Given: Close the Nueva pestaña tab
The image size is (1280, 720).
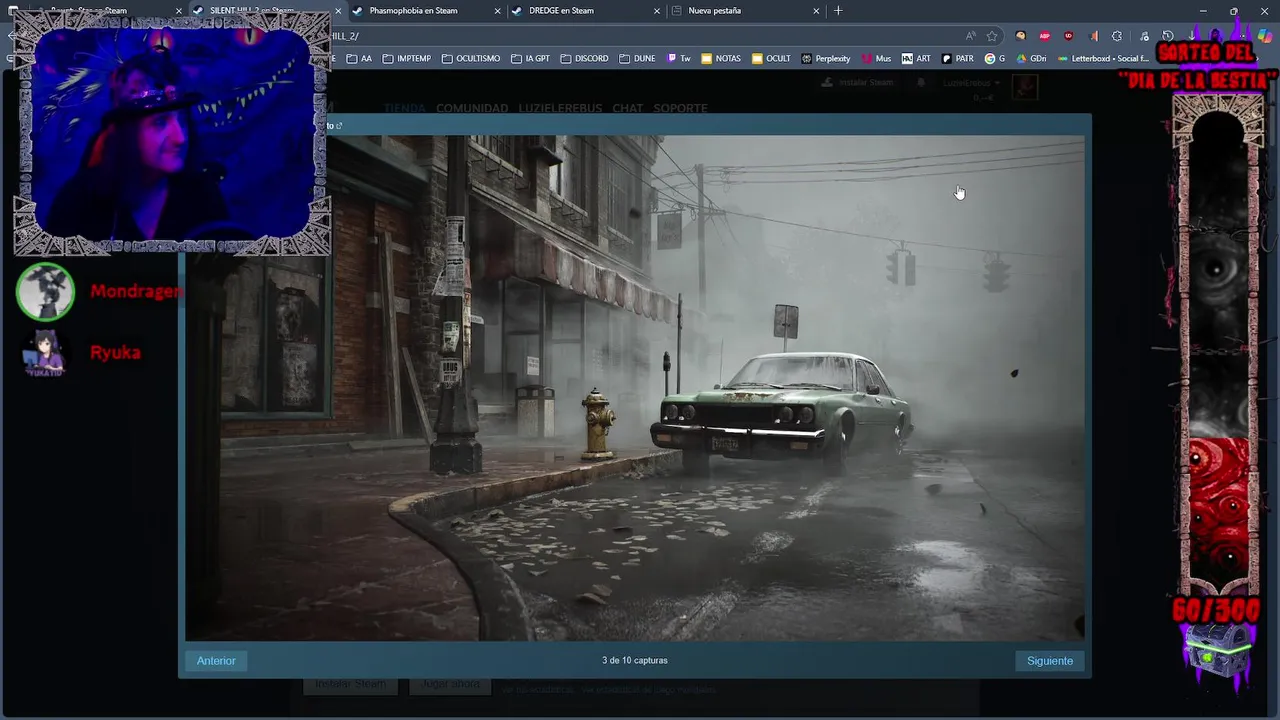Looking at the screenshot, I should (816, 11).
